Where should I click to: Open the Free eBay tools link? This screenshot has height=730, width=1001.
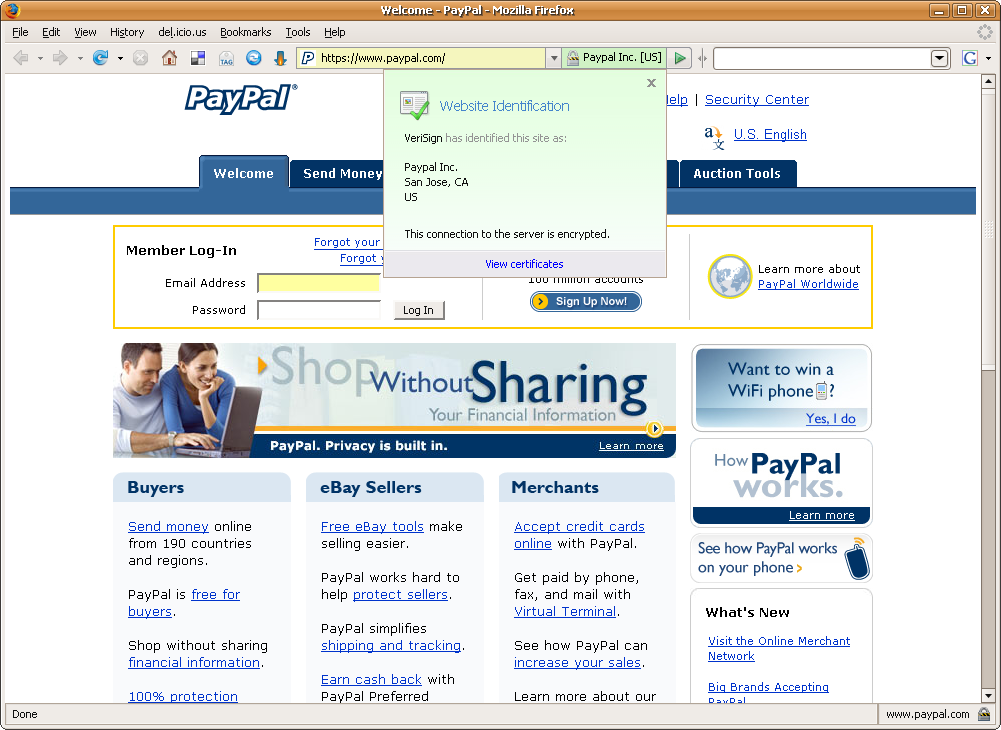tap(372, 526)
